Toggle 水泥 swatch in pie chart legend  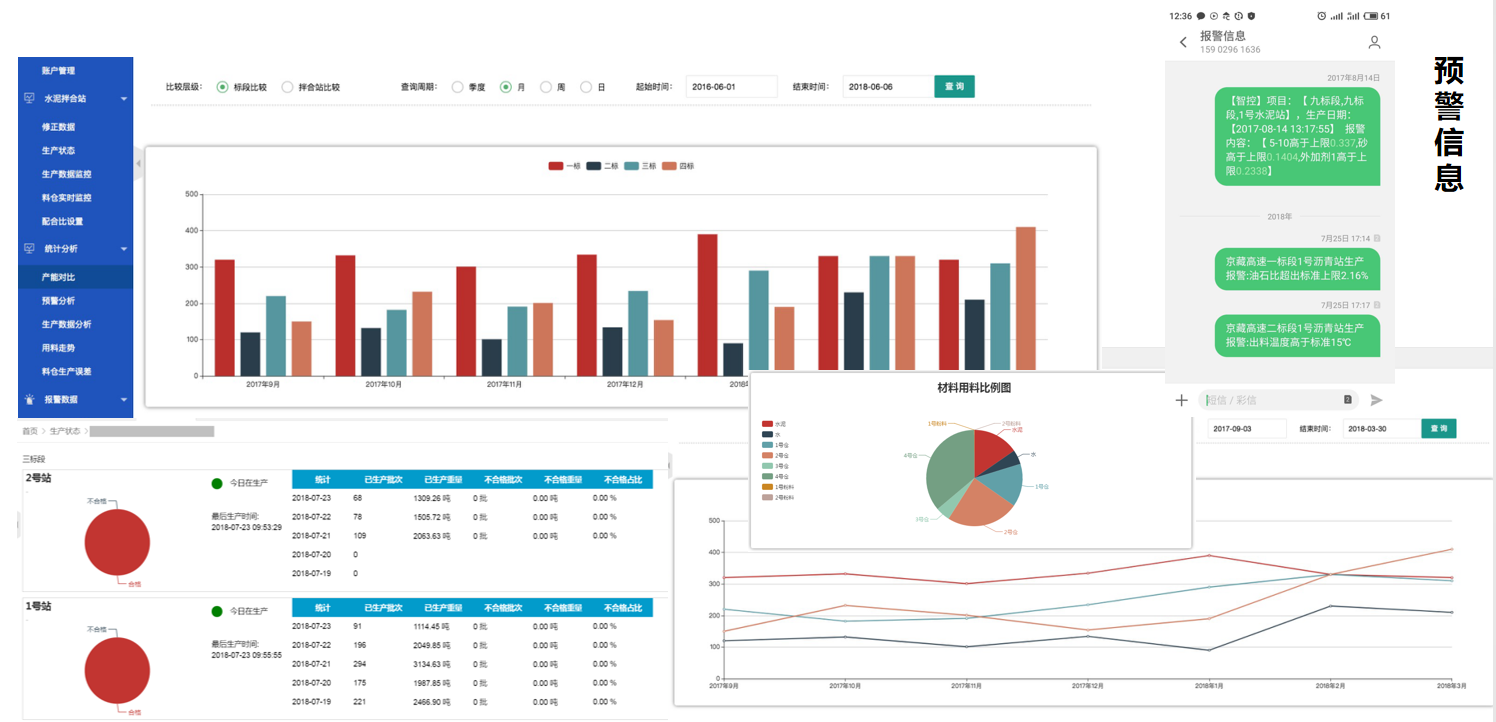[767, 424]
